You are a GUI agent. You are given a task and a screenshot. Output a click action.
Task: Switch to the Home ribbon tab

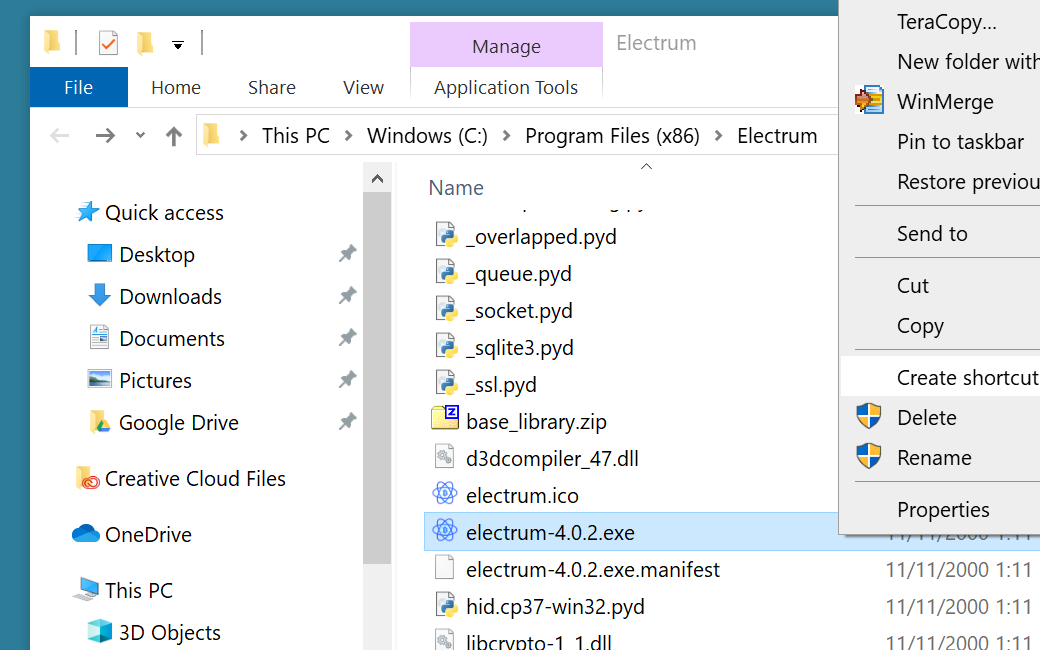[x=176, y=87]
